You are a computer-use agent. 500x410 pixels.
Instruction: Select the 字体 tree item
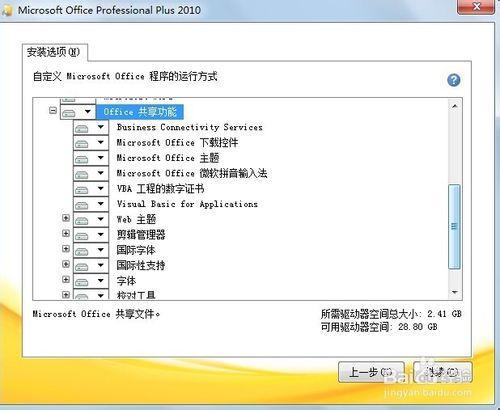tap(126, 281)
